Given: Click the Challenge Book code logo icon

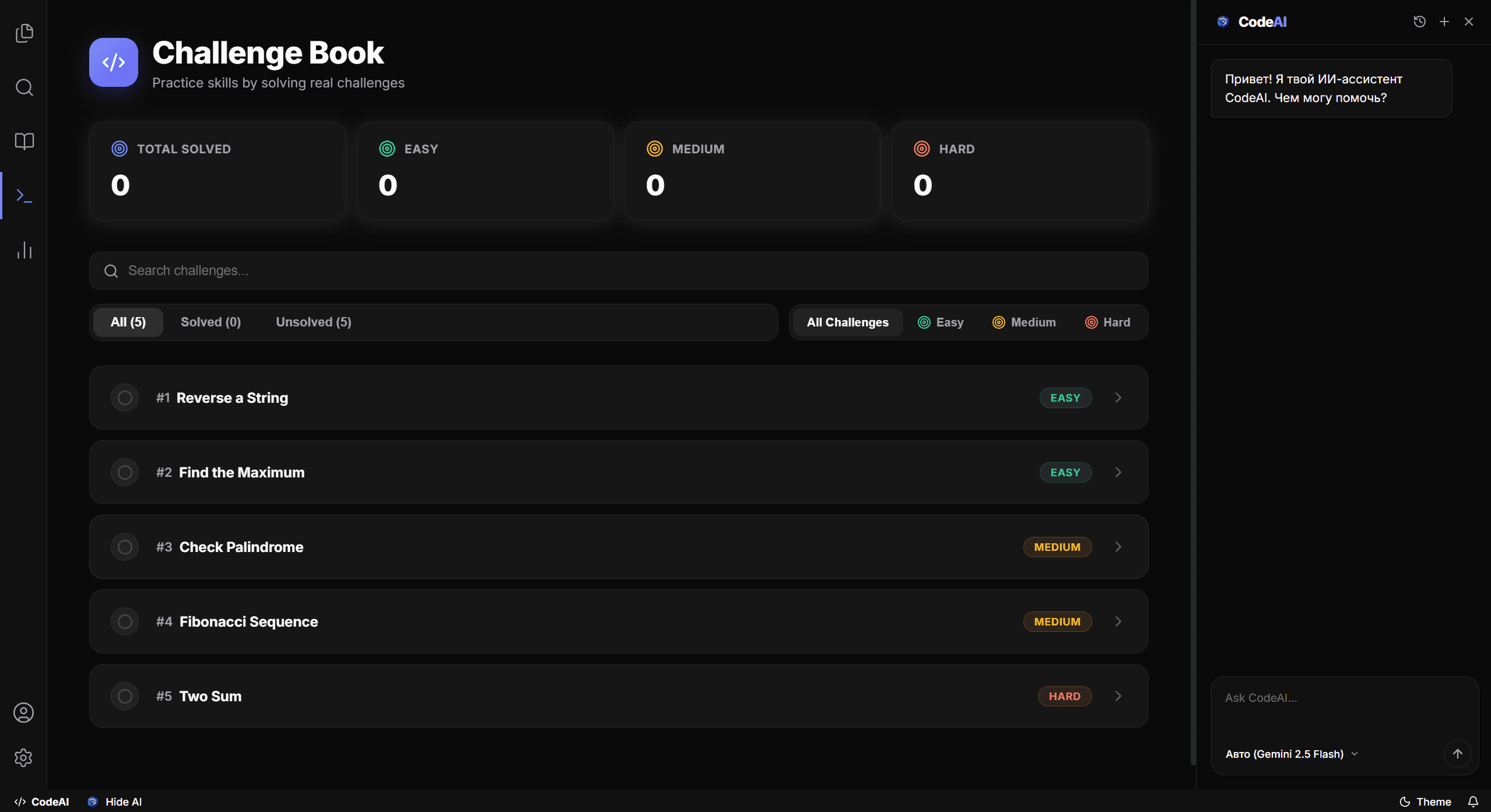Looking at the screenshot, I should click(114, 62).
